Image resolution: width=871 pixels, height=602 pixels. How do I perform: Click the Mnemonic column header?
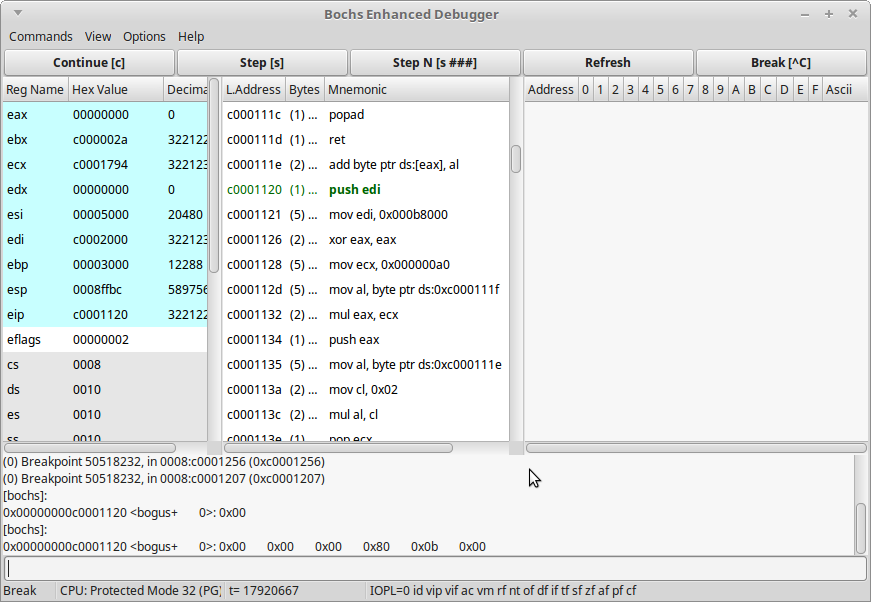tap(417, 90)
